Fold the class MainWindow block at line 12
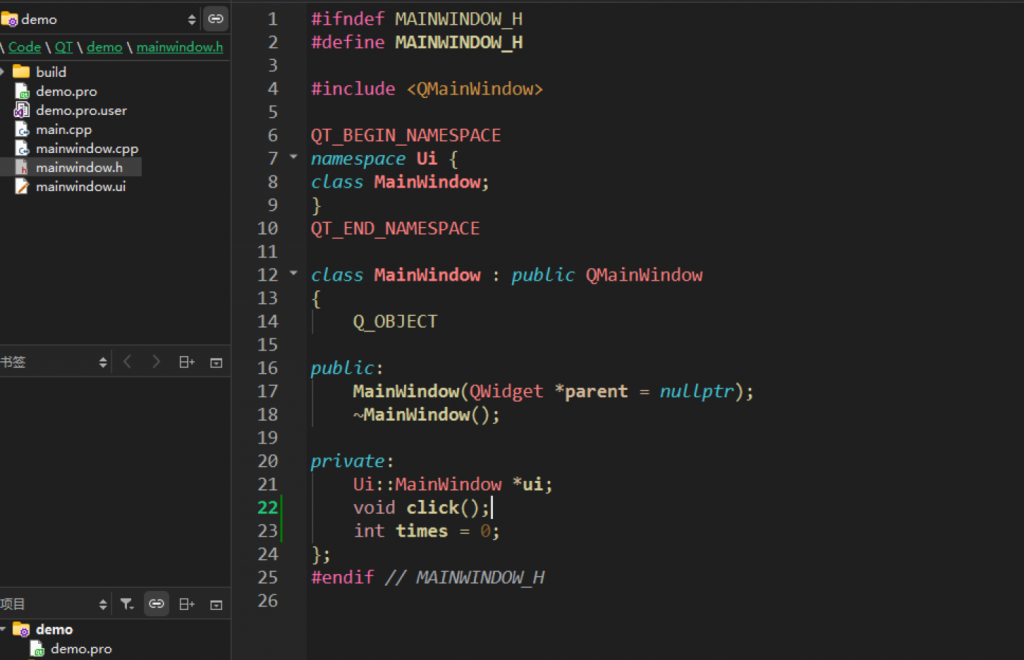 [x=294, y=274]
